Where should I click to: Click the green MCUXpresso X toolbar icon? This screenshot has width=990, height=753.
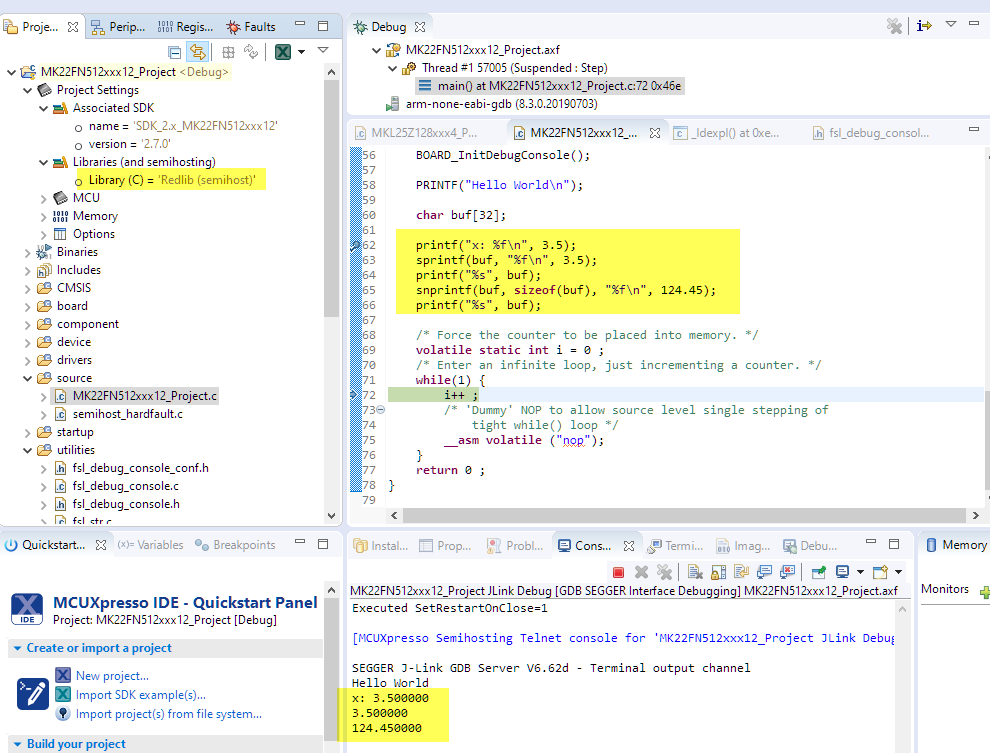283,52
